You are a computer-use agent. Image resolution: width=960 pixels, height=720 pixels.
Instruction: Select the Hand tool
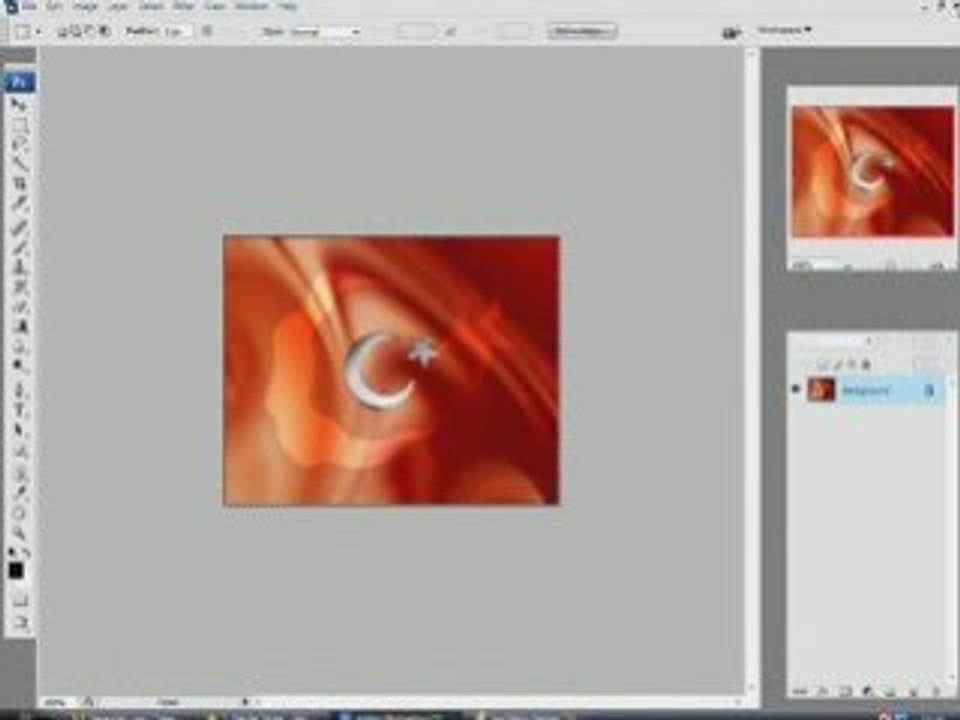coord(19,513)
